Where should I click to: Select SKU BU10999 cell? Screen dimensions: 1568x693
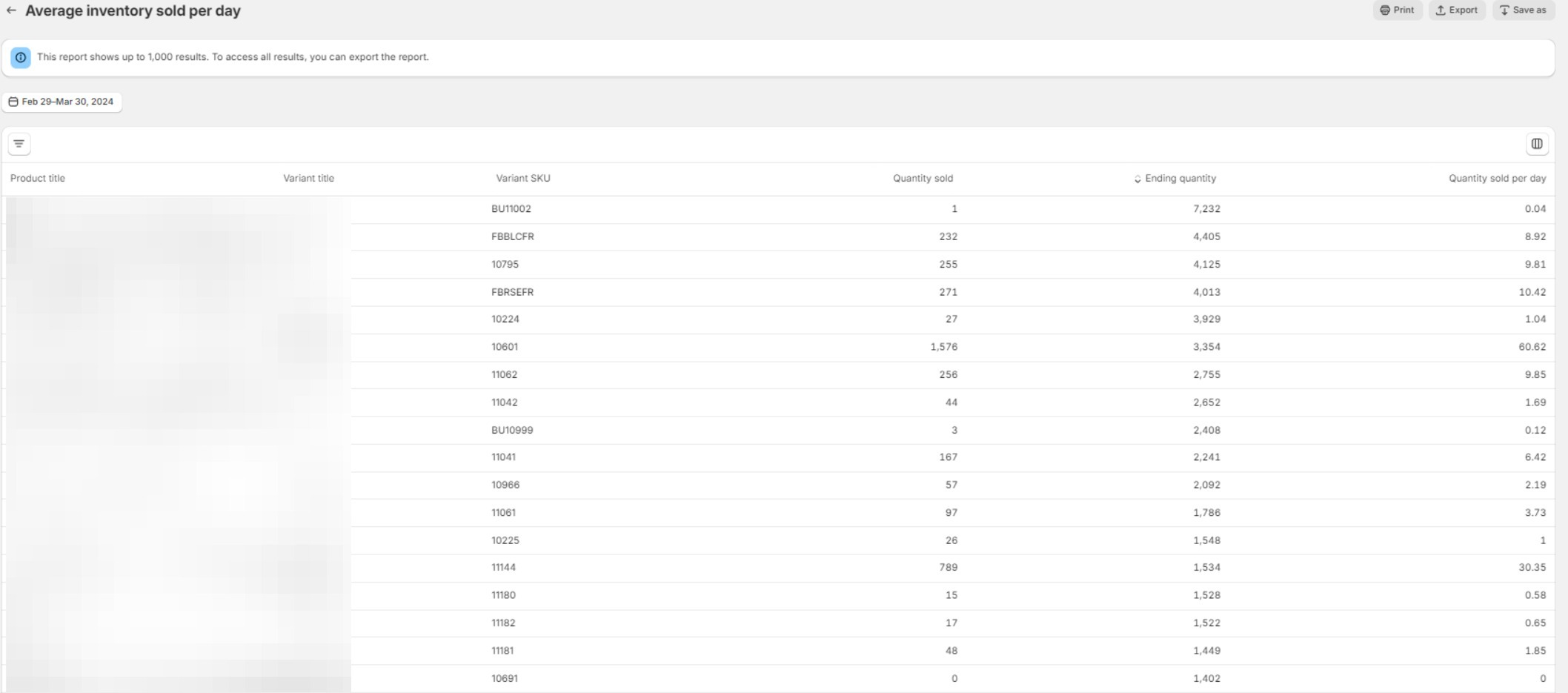click(x=512, y=430)
